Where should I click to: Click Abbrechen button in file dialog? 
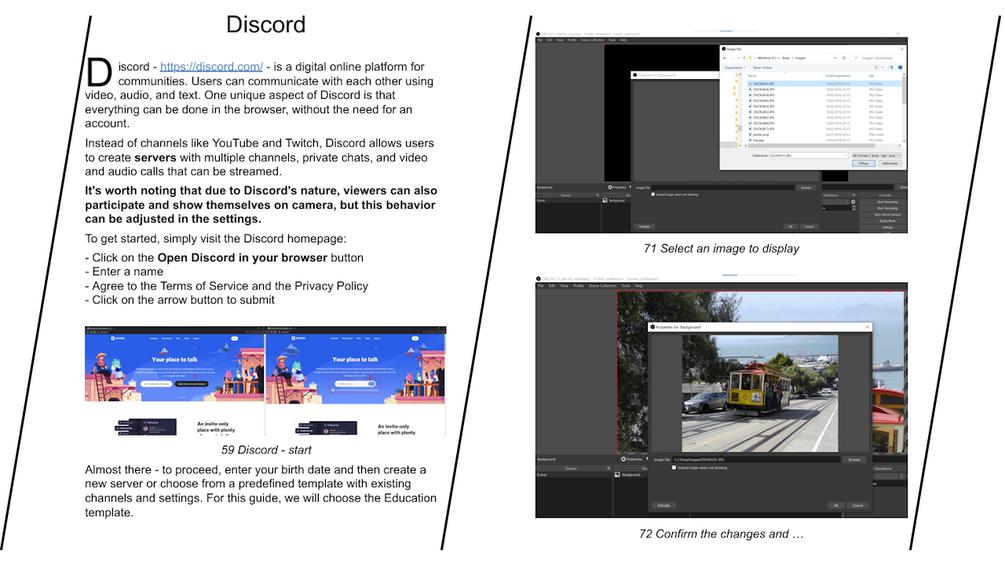pyautogui.click(x=890, y=163)
